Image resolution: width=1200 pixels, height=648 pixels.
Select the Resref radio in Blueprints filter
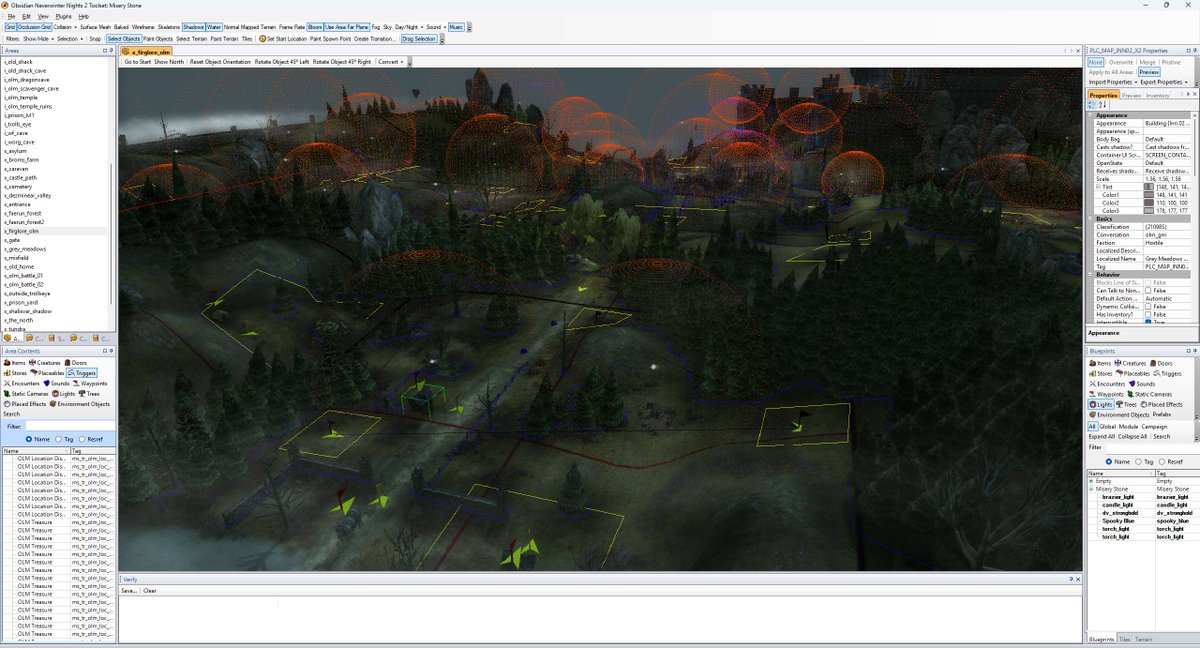(1171, 462)
